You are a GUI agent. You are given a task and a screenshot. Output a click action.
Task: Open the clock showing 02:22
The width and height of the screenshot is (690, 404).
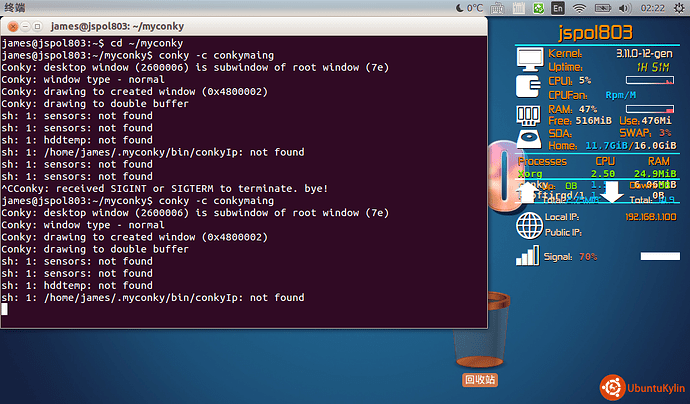coord(652,8)
